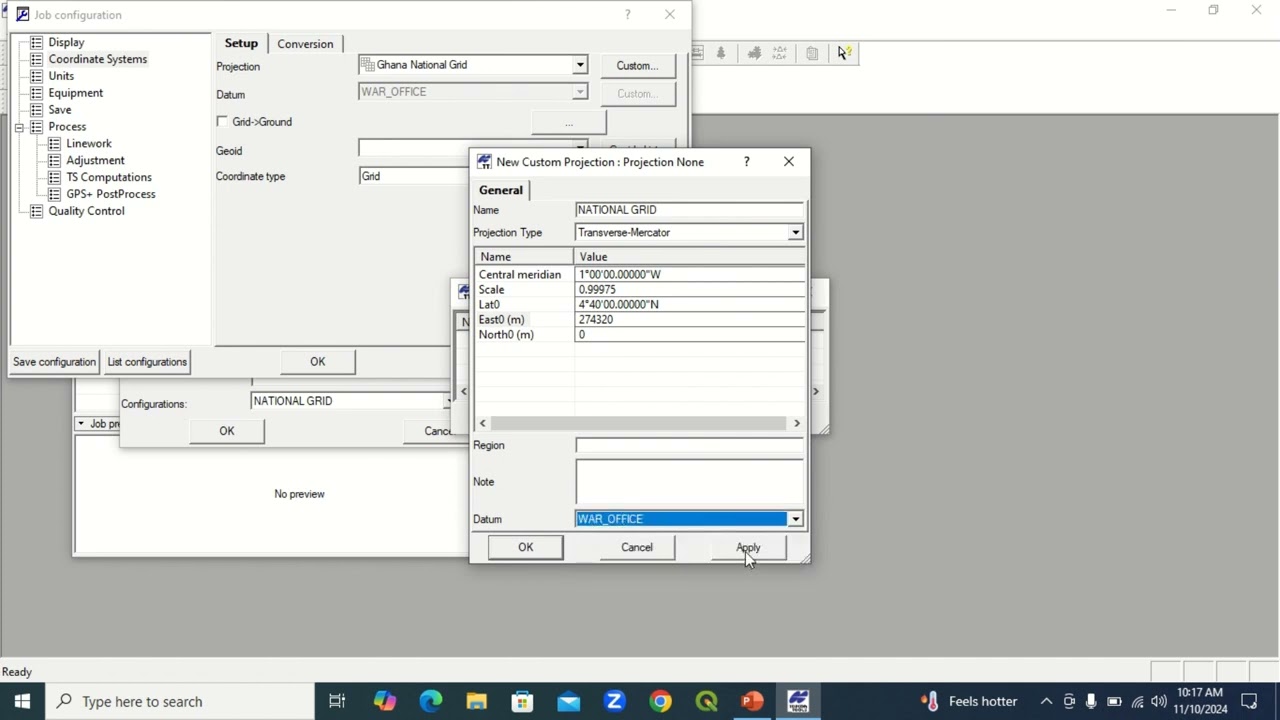Click the Apply button in projection dialog

coord(748,547)
